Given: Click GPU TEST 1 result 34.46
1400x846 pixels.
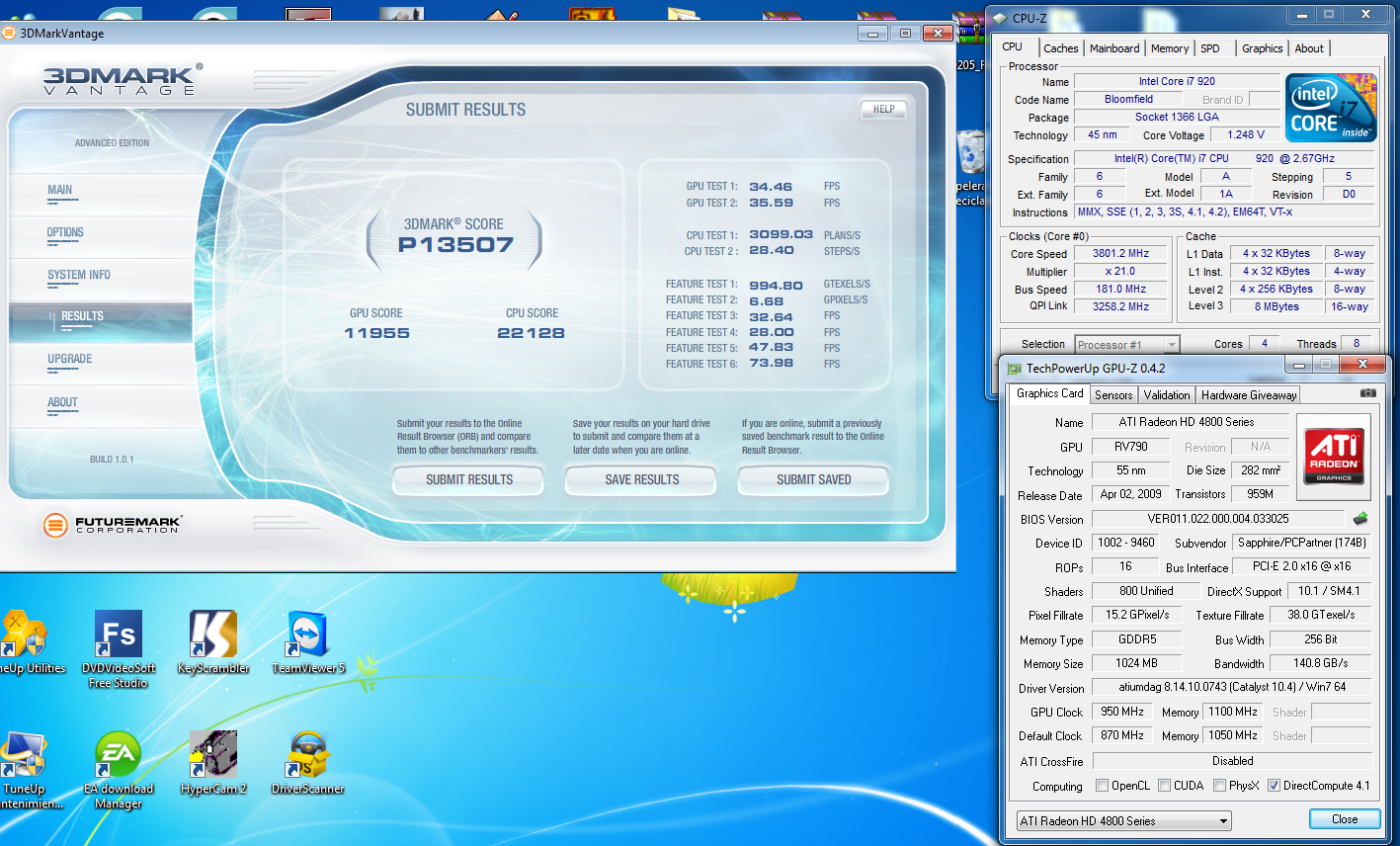Looking at the screenshot, I should [x=771, y=187].
